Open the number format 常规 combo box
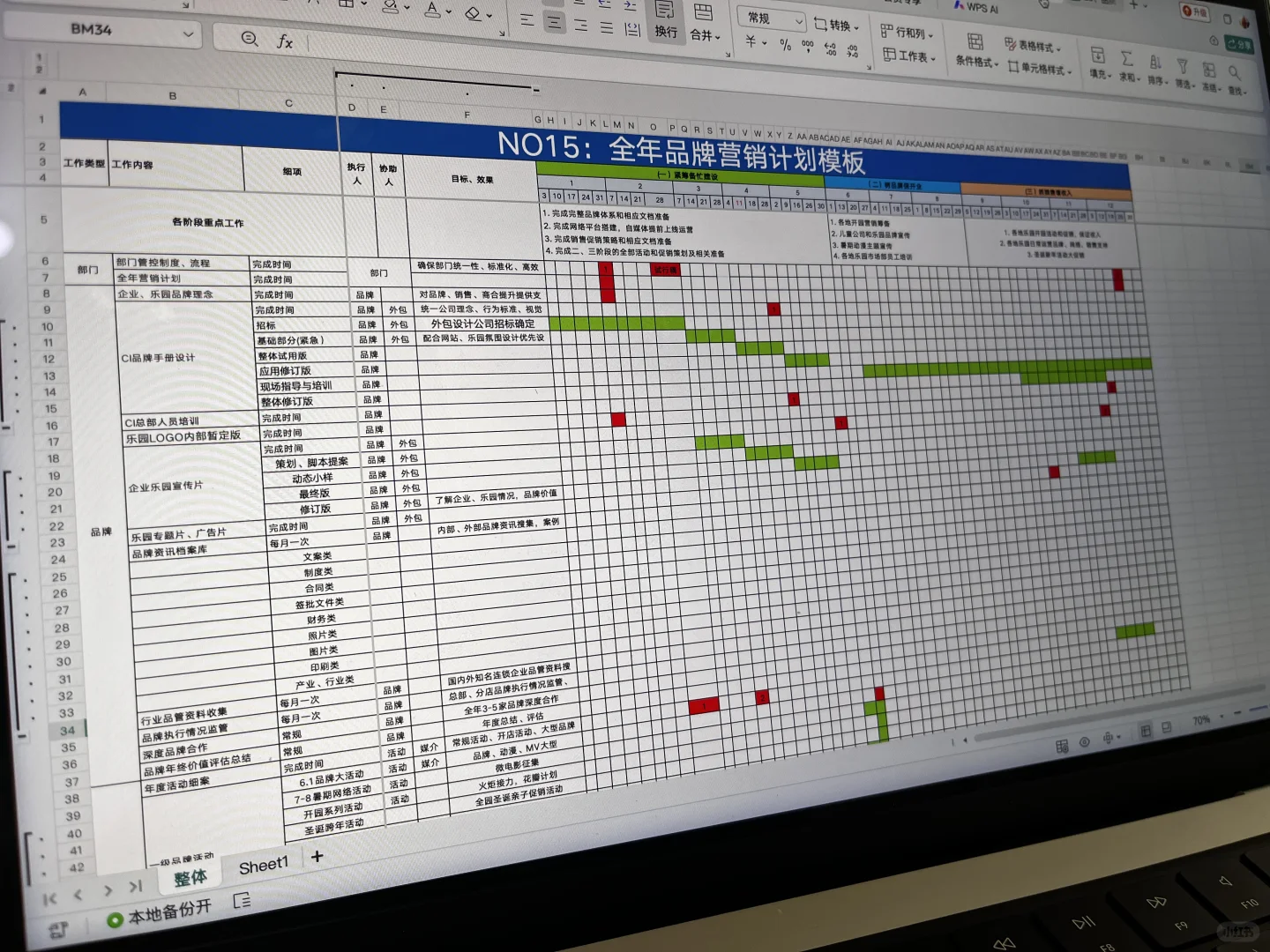The width and height of the screenshot is (1270, 952). [x=773, y=19]
